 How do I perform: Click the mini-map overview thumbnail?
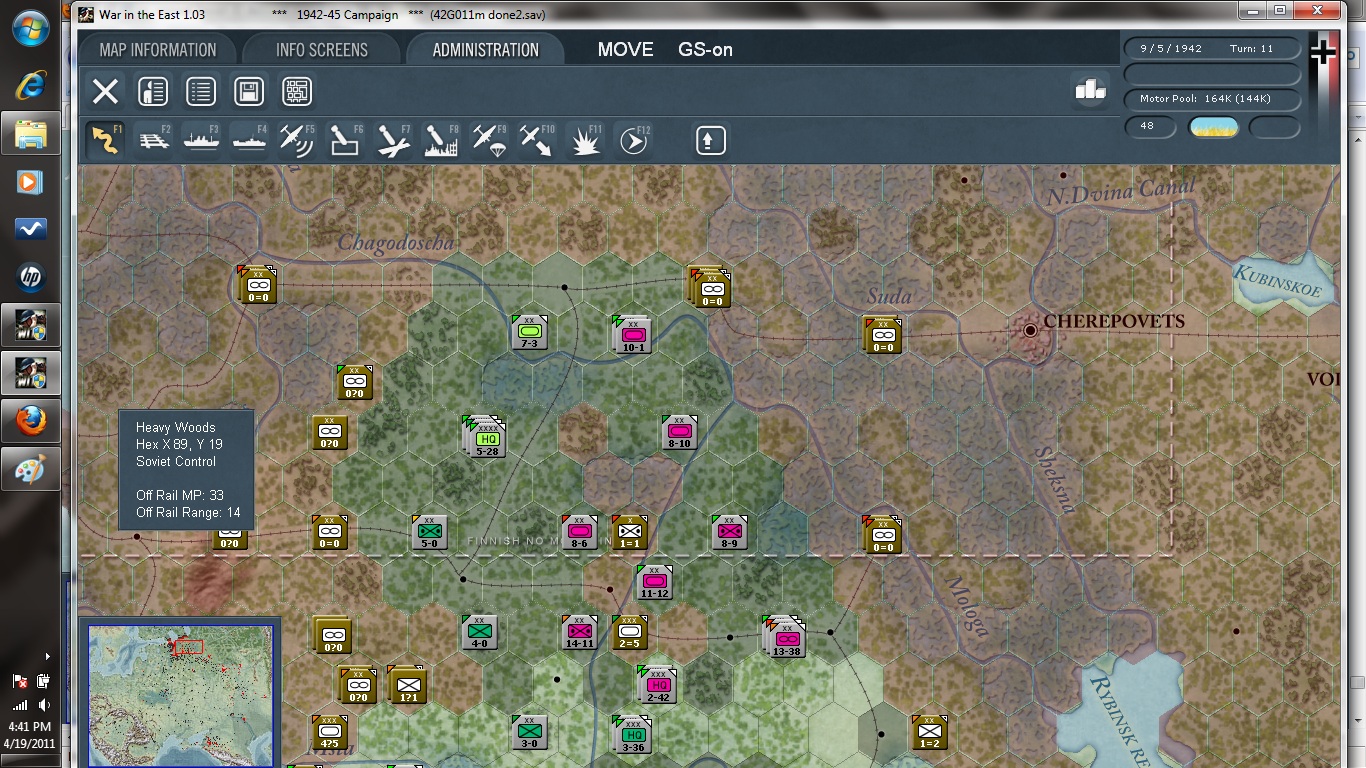(180, 696)
